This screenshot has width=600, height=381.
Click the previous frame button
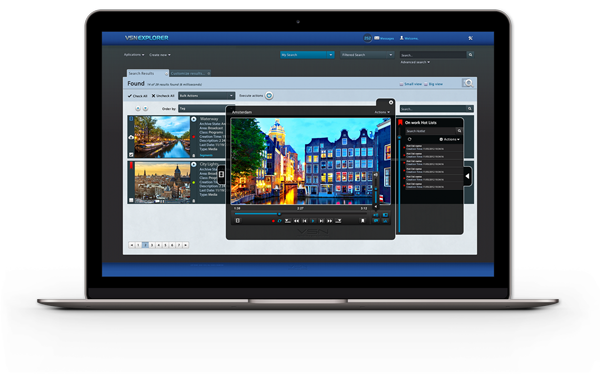[x=305, y=221]
